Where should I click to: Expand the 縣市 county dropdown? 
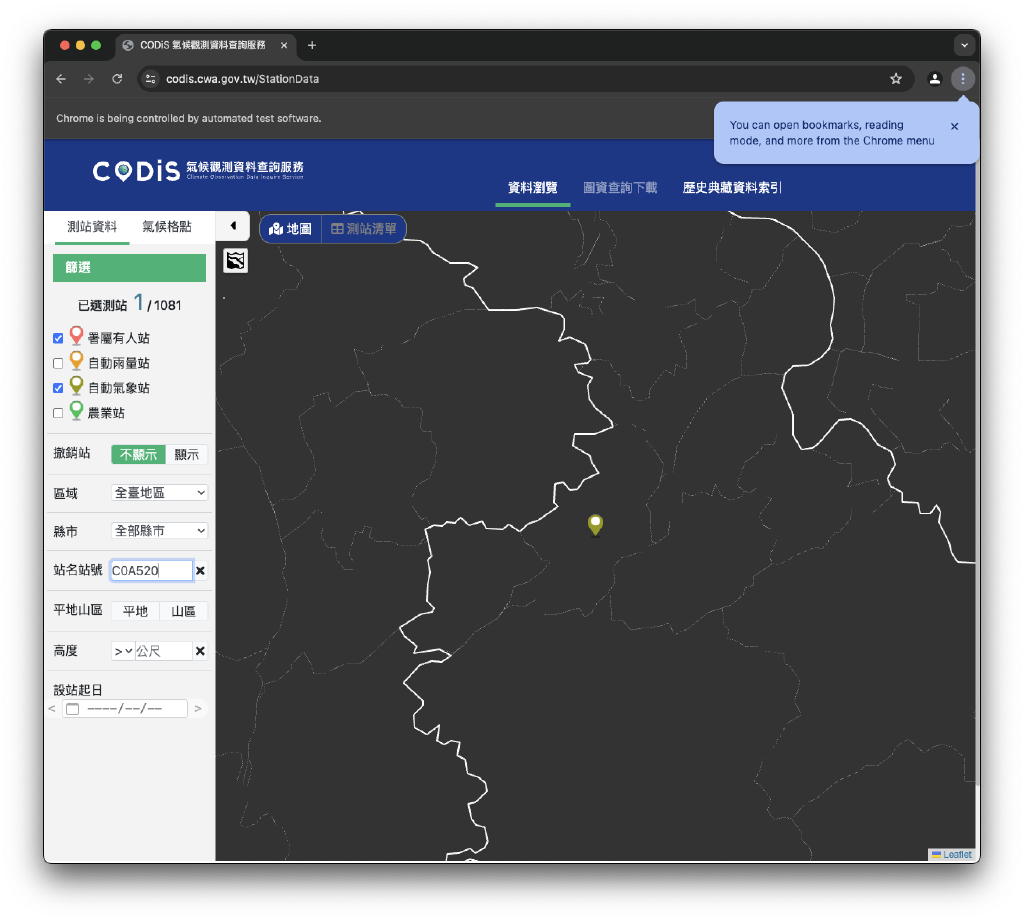click(x=159, y=531)
